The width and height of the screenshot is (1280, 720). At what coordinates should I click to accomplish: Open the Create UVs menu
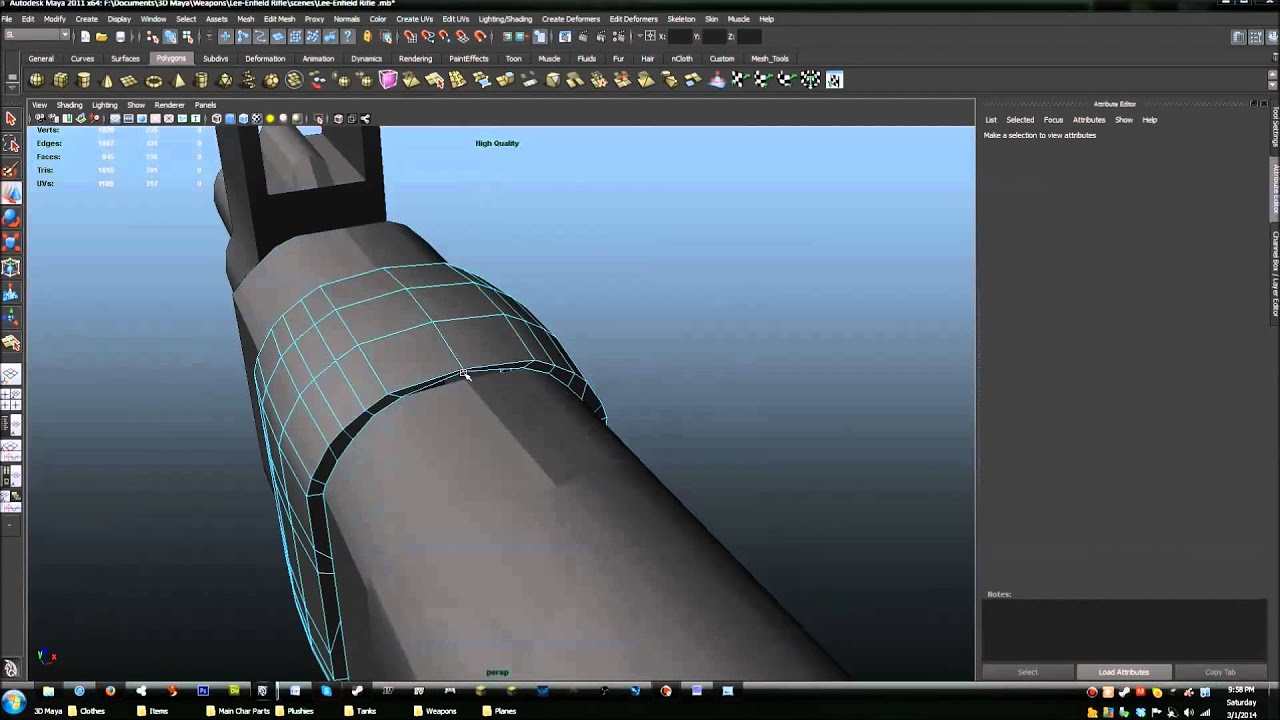[x=415, y=19]
